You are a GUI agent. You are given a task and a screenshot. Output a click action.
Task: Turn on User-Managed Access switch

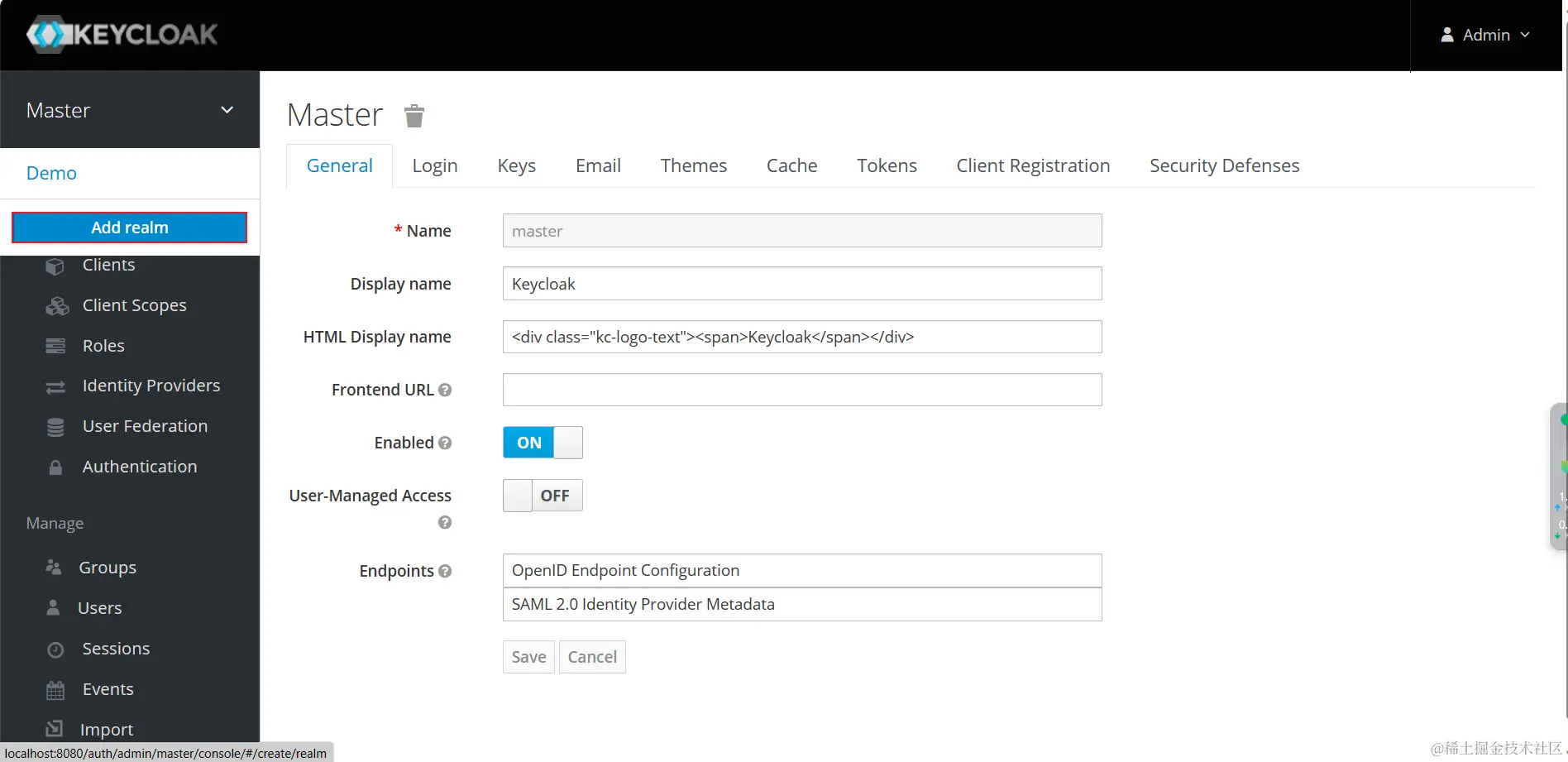[x=543, y=496]
